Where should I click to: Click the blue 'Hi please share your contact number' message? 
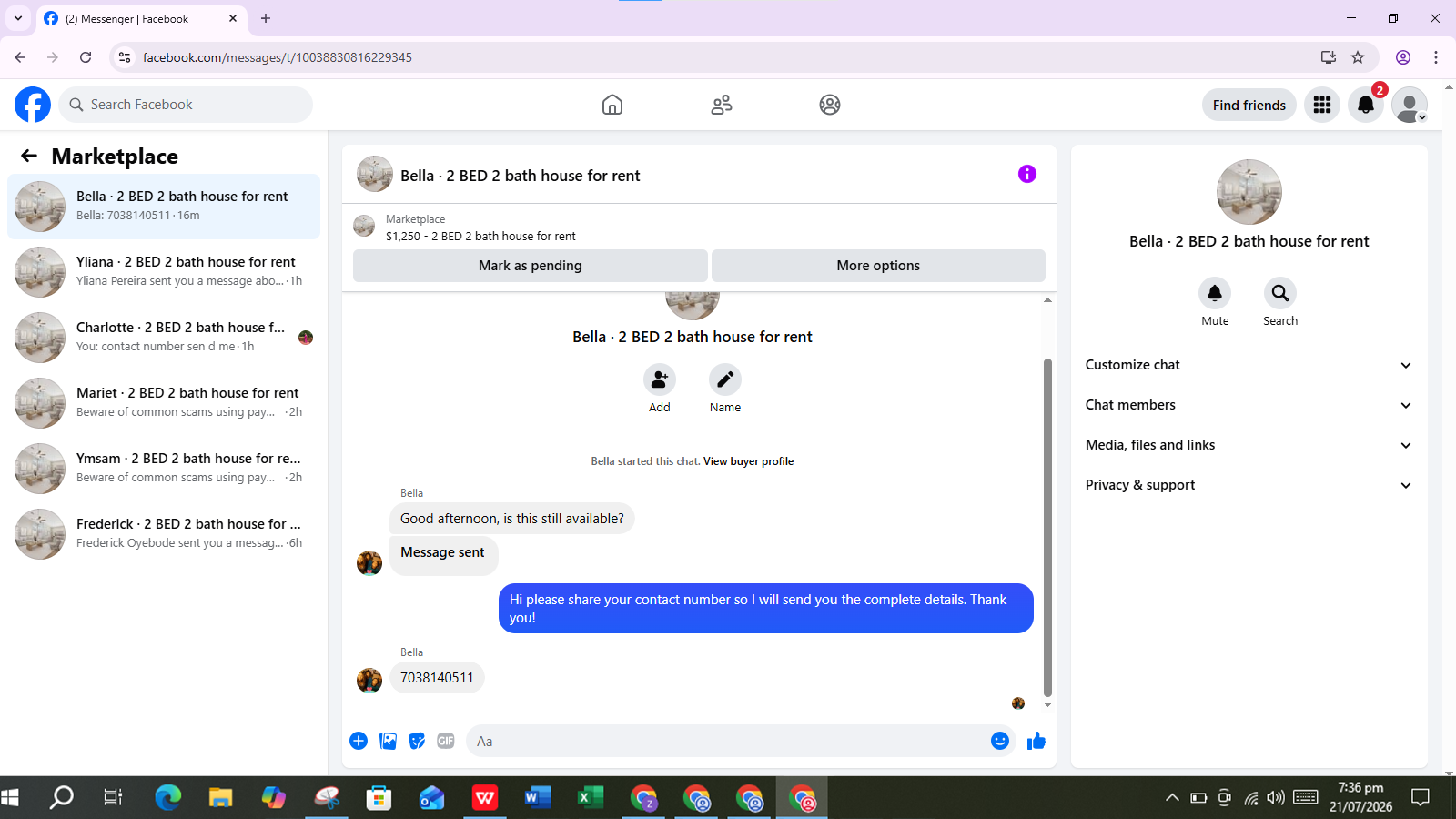click(766, 609)
